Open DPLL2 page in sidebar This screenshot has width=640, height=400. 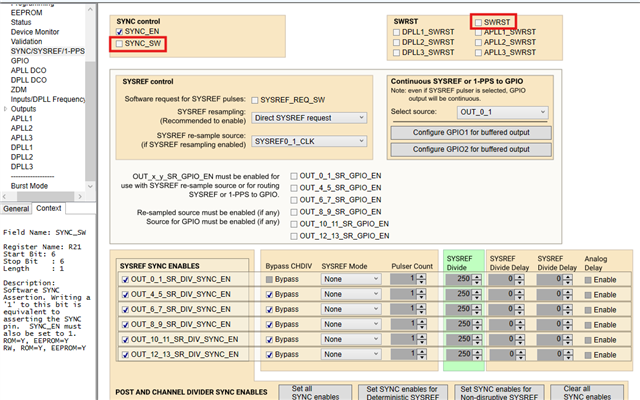click(x=22, y=157)
